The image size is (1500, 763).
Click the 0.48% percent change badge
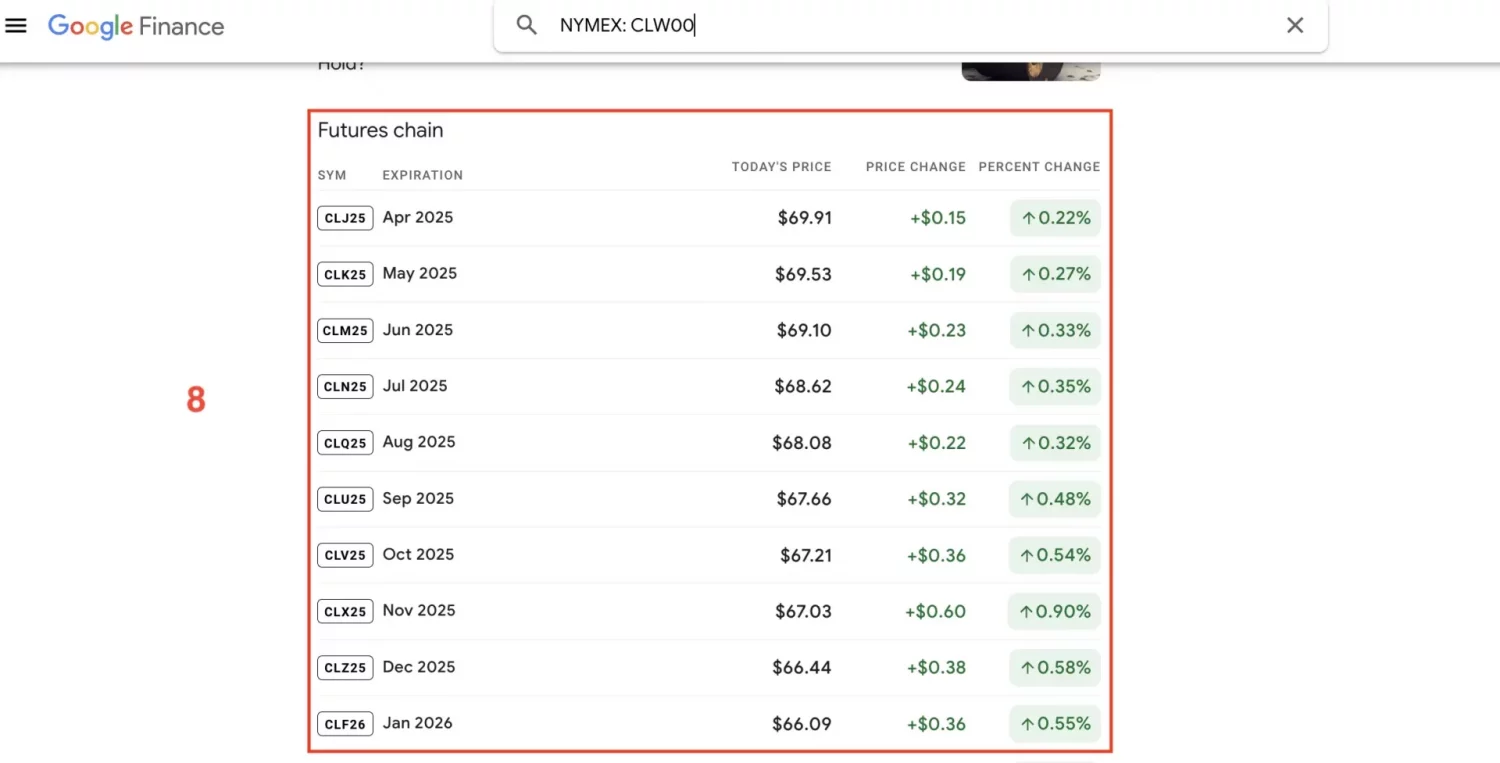click(x=1055, y=499)
